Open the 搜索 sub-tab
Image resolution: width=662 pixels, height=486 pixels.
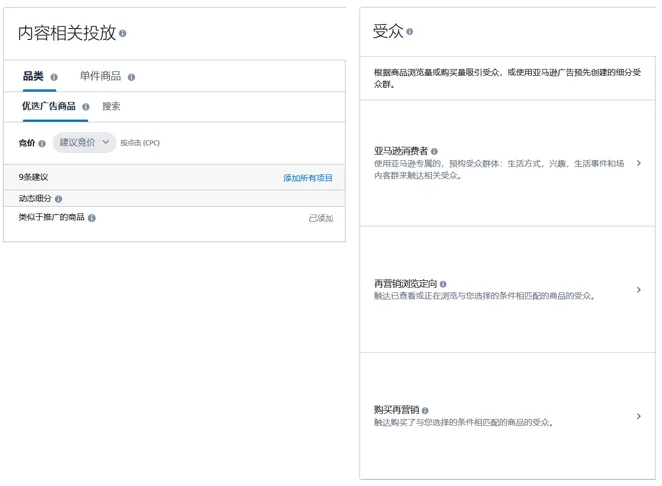[x=111, y=106]
